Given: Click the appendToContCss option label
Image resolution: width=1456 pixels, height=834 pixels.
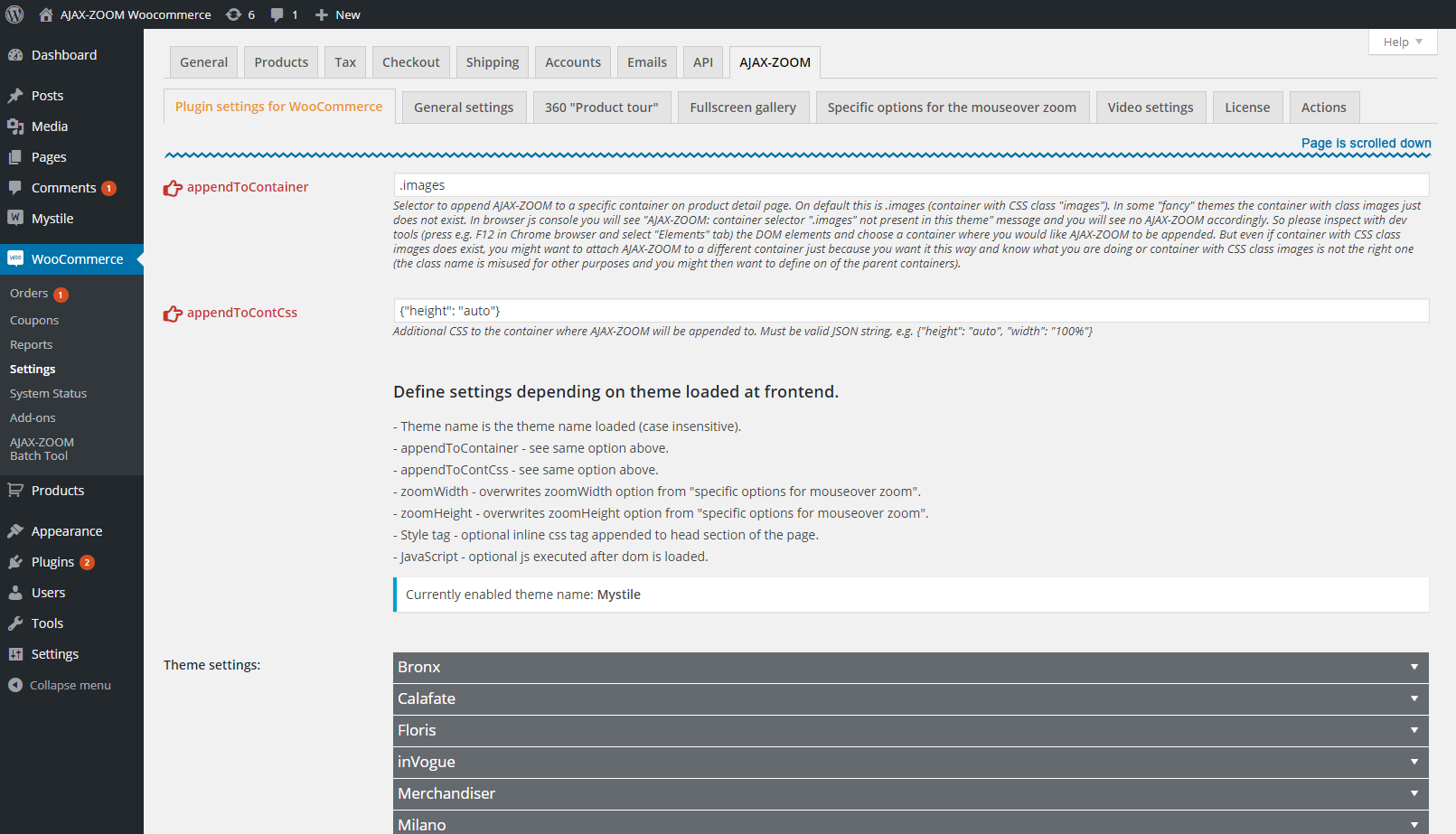Looking at the screenshot, I should 242,313.
